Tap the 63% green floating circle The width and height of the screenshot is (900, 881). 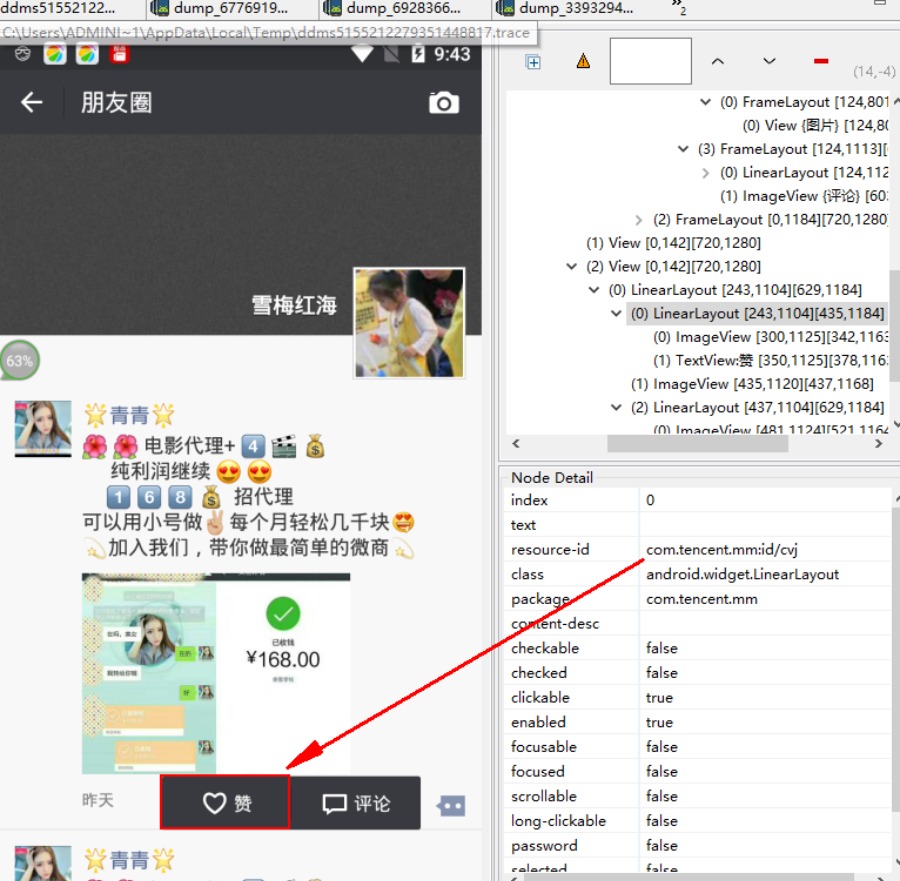(20, 360)
